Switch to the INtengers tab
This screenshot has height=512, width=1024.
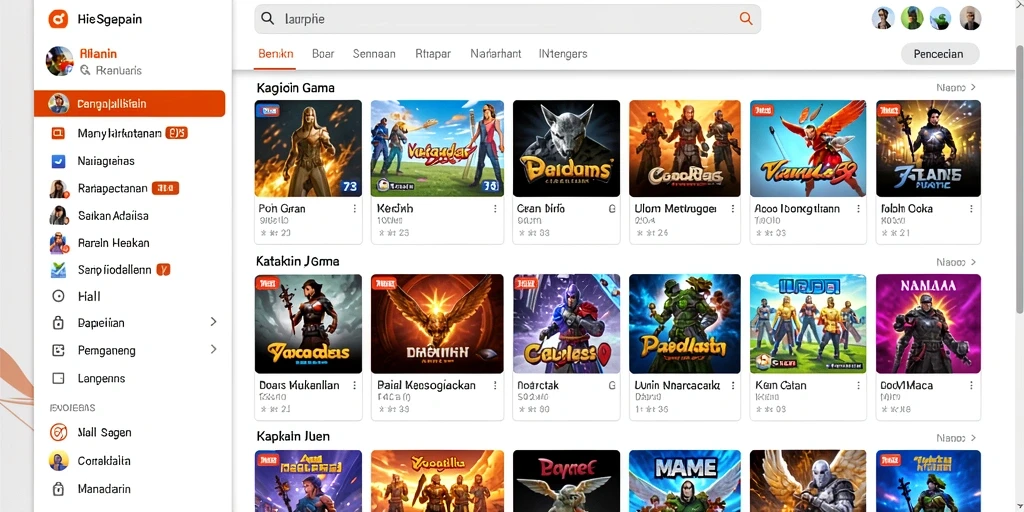[x=563, y=54]
